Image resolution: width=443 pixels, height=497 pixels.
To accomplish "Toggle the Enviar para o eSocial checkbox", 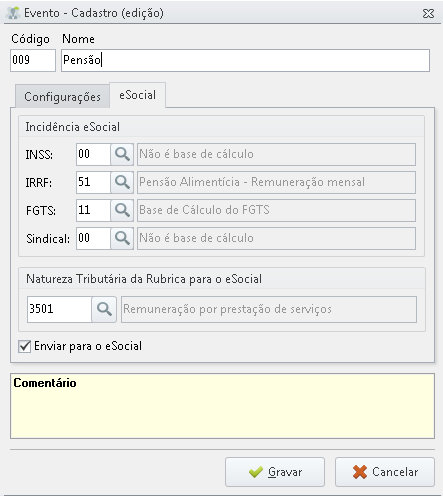I will (x=25, y=346).
